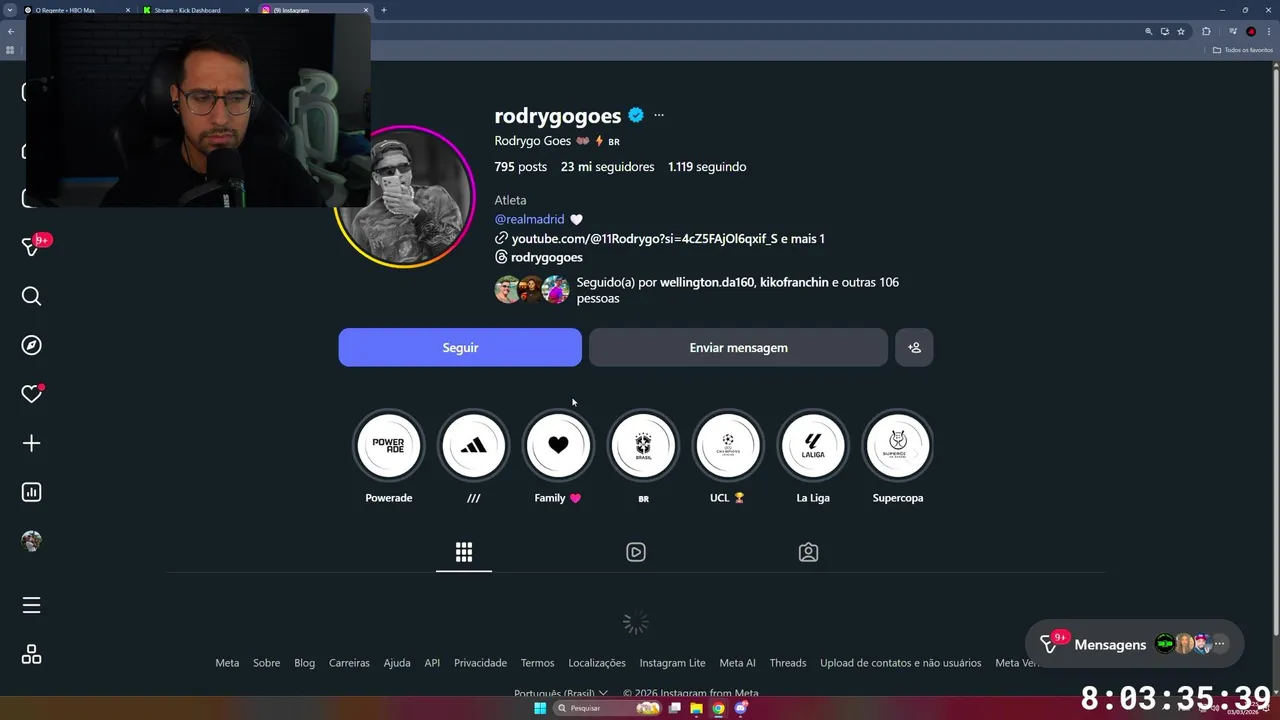1280x720 pixels.
Task: Open the Powerade story highlight
Action: [x=389, y=445]
